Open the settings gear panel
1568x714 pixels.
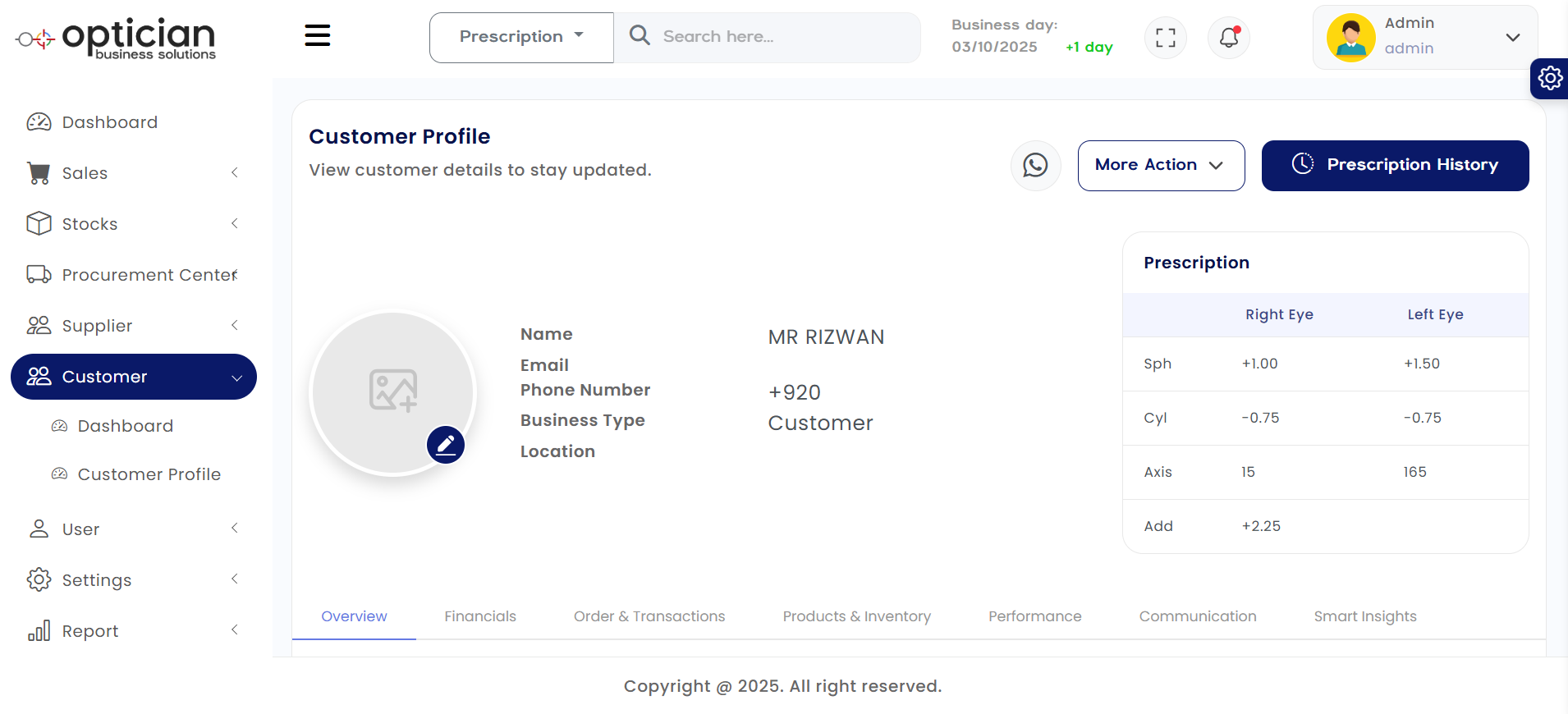pyautogui.click(x=1550, y=78)
